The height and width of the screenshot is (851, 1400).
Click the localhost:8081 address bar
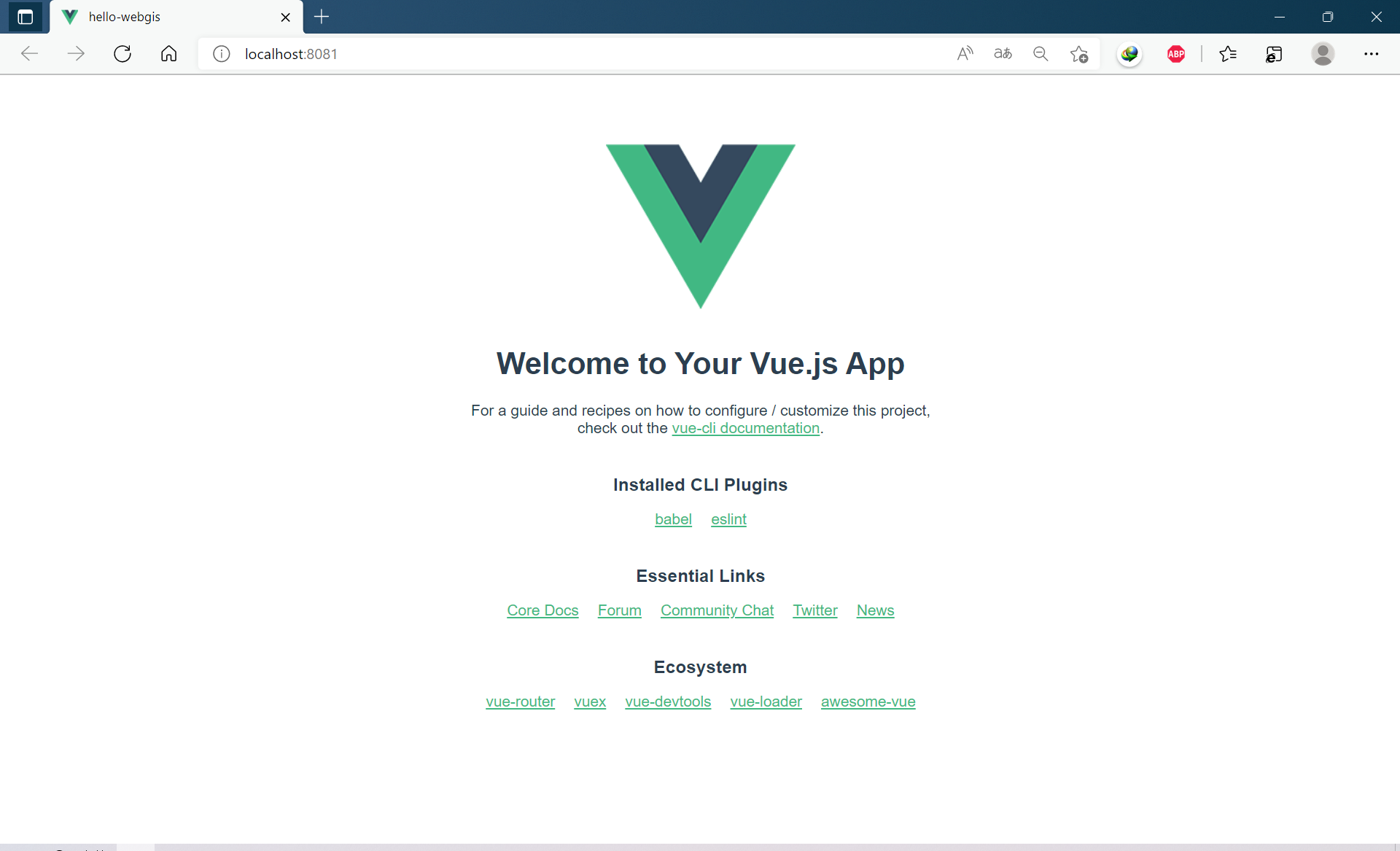[x=510, y=54]
